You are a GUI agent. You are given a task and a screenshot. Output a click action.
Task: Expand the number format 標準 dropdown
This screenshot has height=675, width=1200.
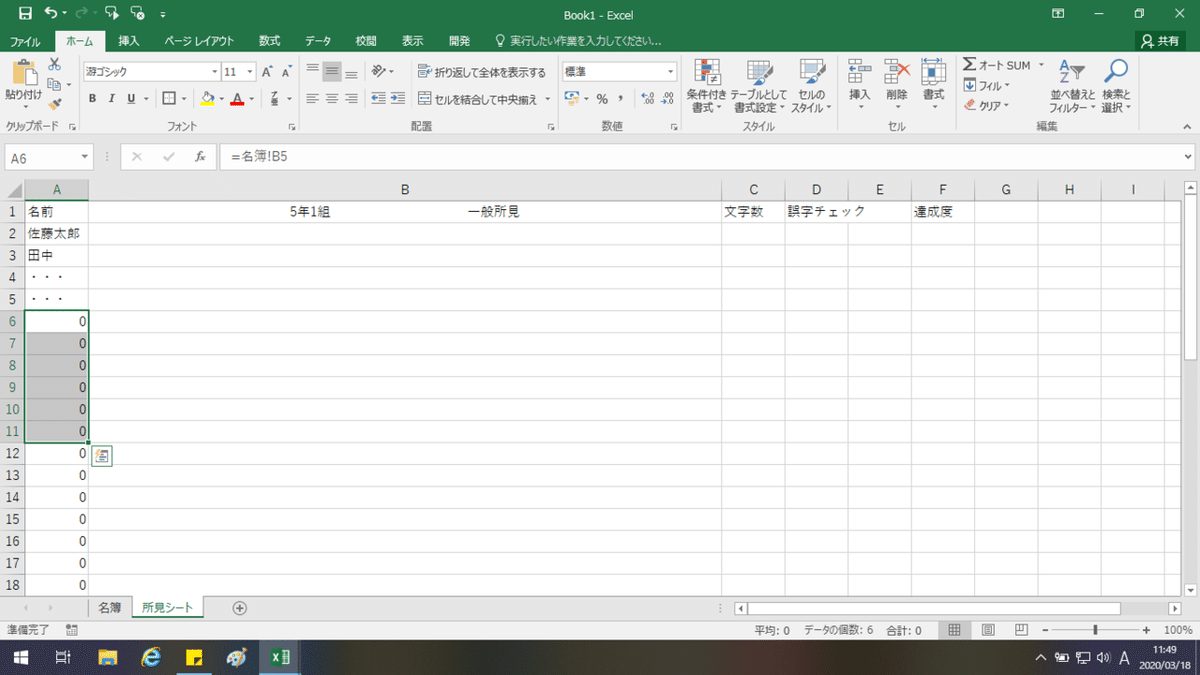coord(672,72)
